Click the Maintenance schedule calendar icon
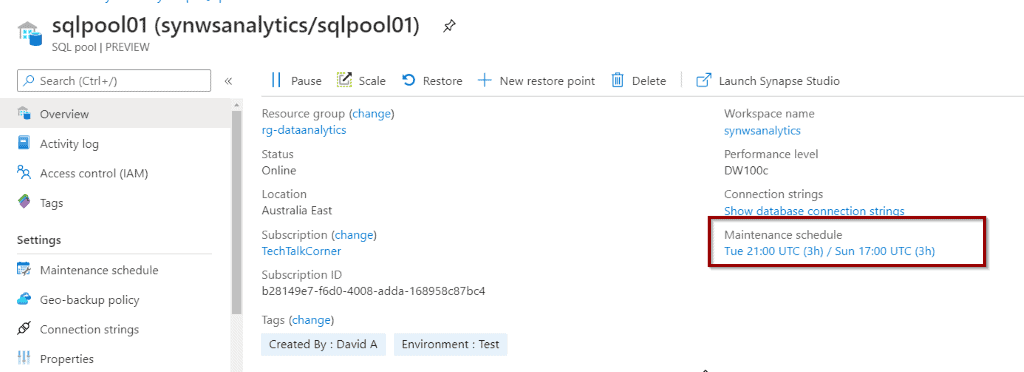1024x372 pixels. tap(24, 270)
